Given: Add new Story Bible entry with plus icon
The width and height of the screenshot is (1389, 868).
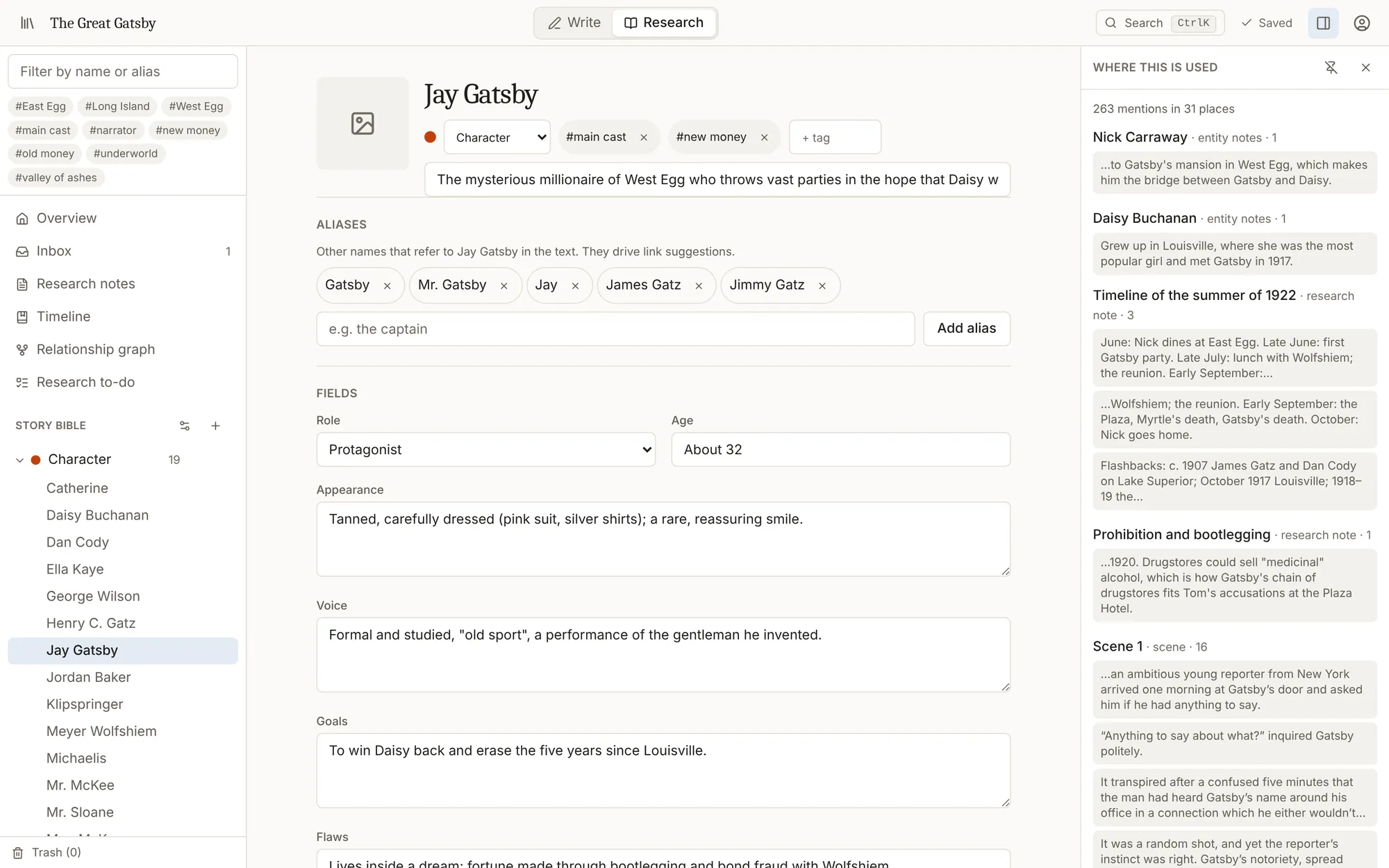Looking at the screenshot, I should pyautogui.click(x=215, y=426).
